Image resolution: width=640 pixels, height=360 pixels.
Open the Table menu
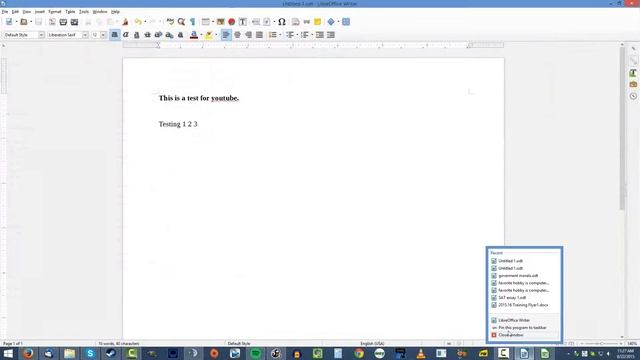click(x=70, y=12)
